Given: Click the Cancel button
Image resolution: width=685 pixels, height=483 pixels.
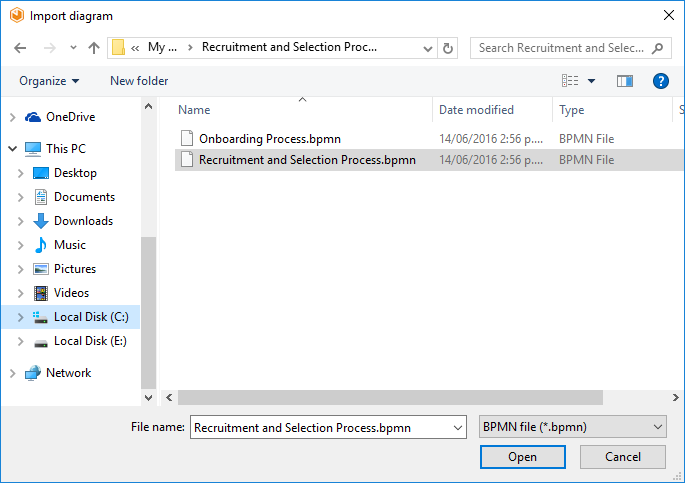Looking at the screenshot, I should [623, 457].
